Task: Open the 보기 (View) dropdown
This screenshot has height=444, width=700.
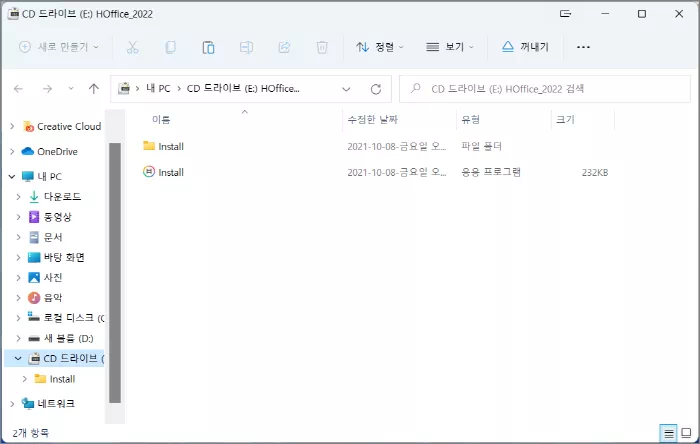Action: [x=450, y=47]
